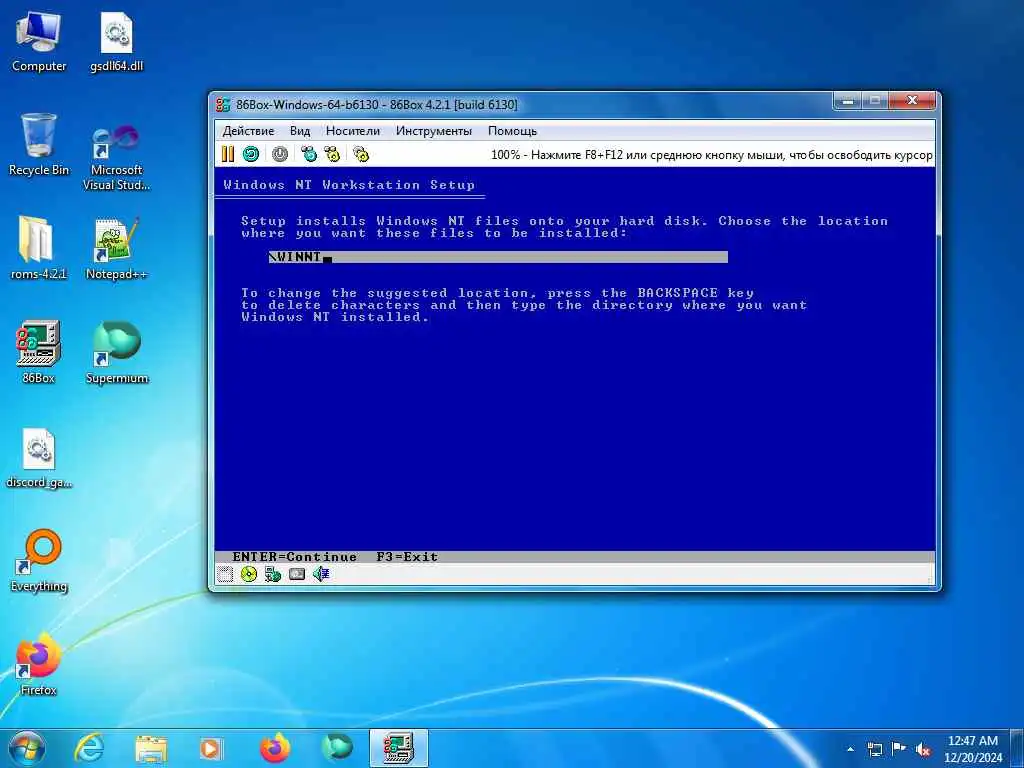
Task: Select the 86Box desktop icon
Action: click(39, 351)
